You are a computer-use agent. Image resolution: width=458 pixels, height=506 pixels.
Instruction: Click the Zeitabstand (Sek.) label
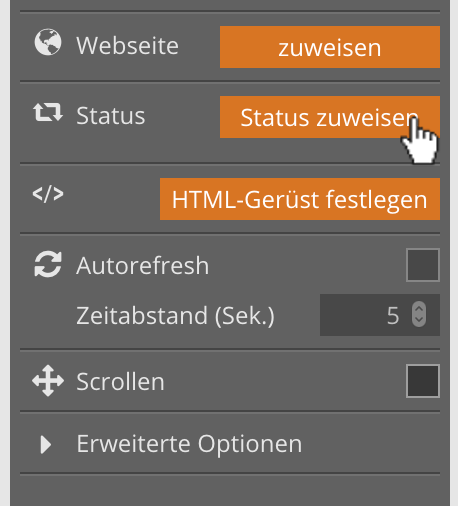coord(175,316)
